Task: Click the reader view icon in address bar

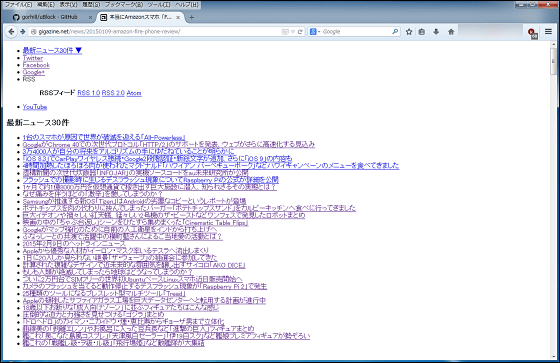Action: 285,32
